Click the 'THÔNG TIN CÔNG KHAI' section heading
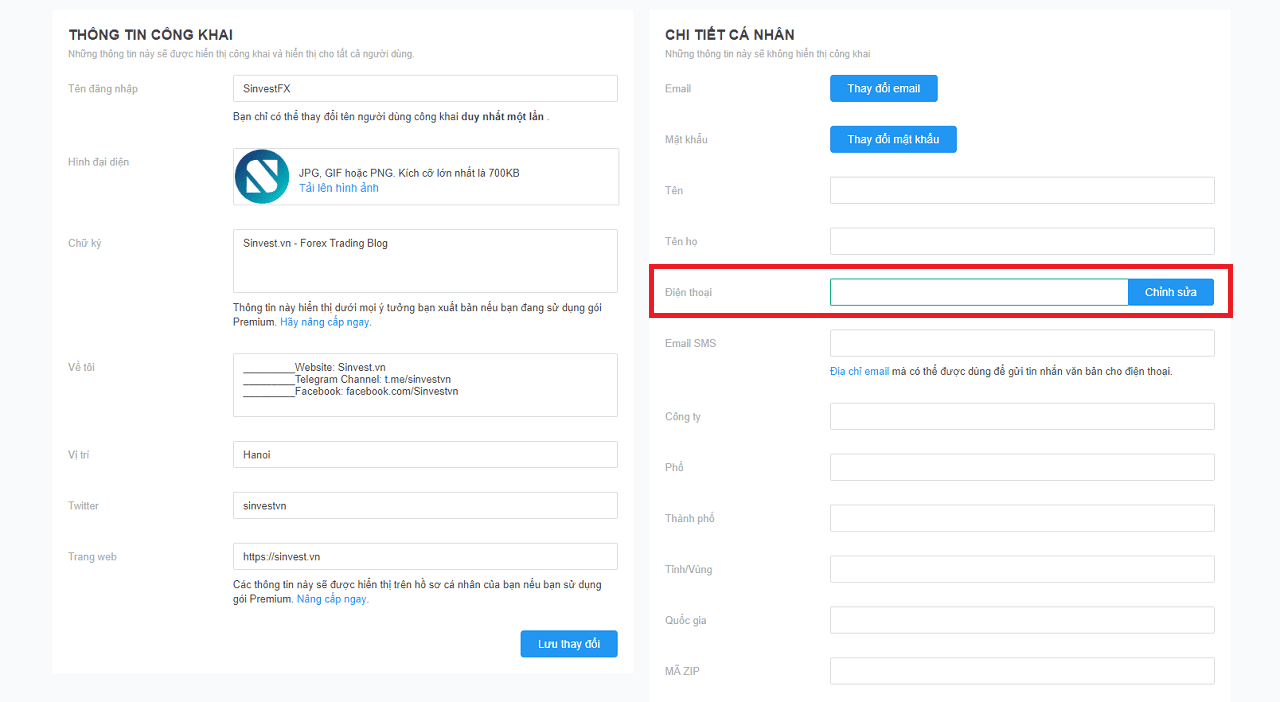1280x702 pixels. 151,35
